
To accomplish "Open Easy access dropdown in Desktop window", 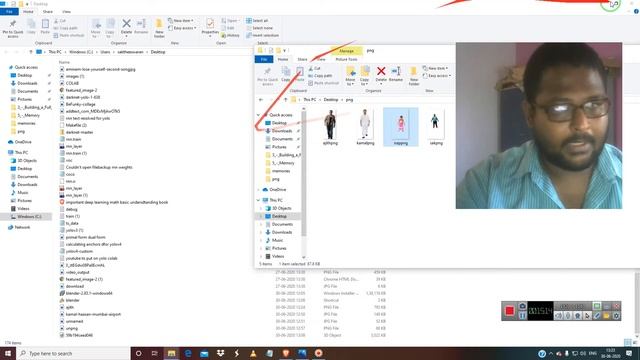I will point(182,28).
